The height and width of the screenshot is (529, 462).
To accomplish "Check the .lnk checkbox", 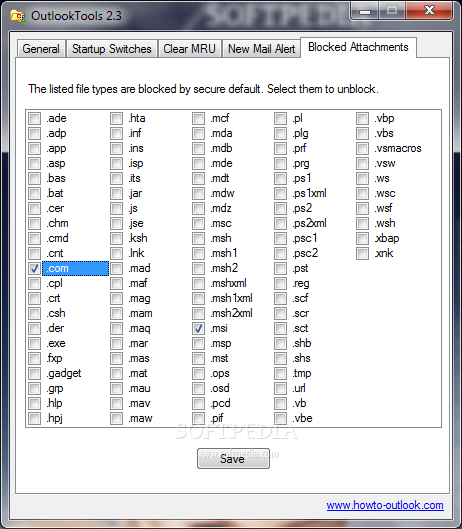I will (116, 253).
